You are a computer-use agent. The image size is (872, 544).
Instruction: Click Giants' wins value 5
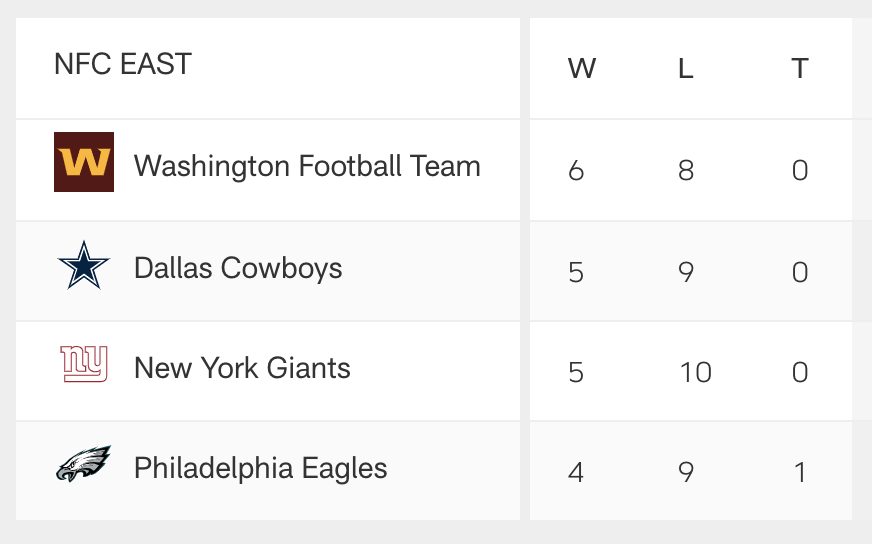[576, 372]
